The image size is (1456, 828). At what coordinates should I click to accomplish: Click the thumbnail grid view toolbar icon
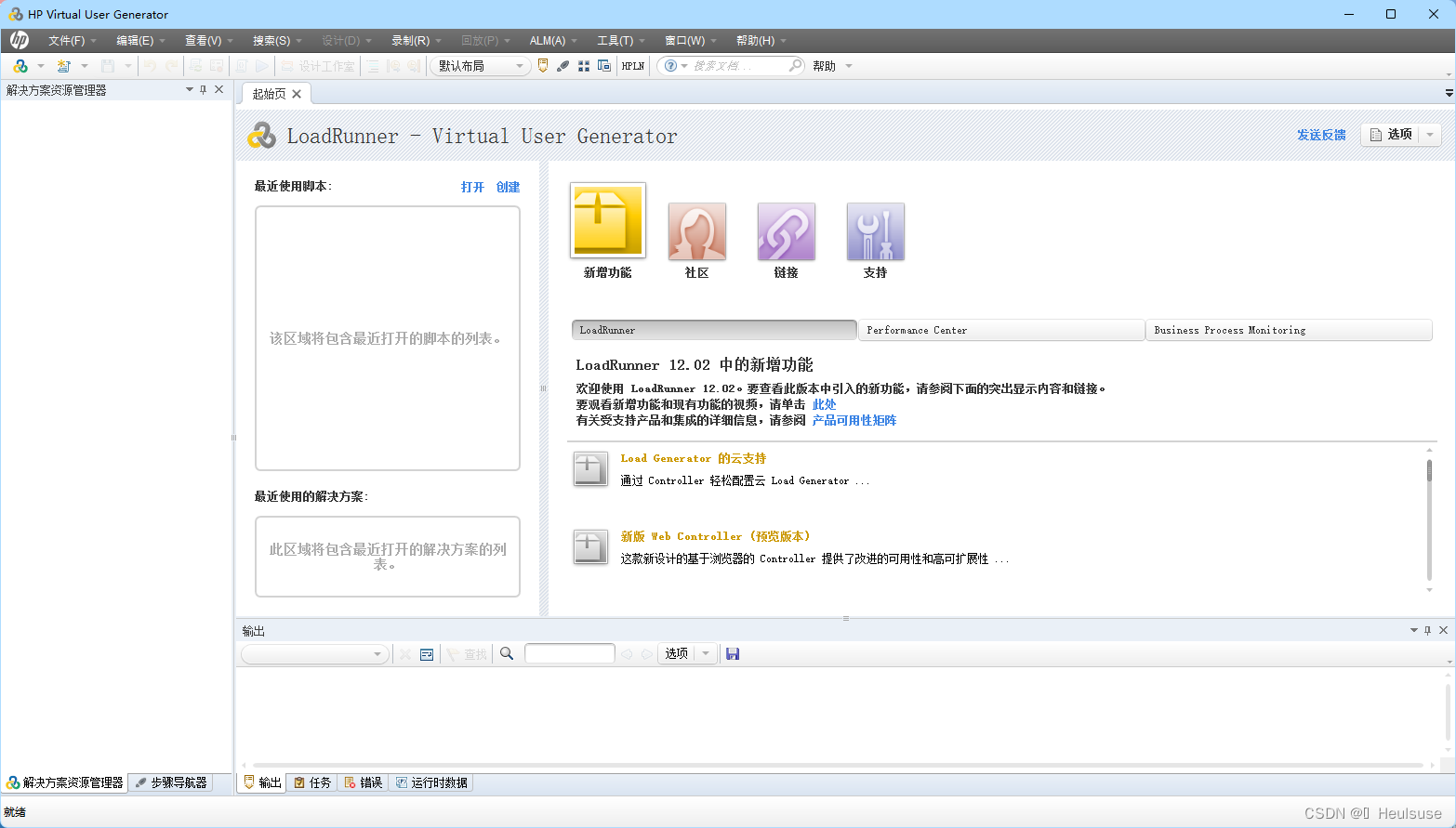tap(584, 66)
